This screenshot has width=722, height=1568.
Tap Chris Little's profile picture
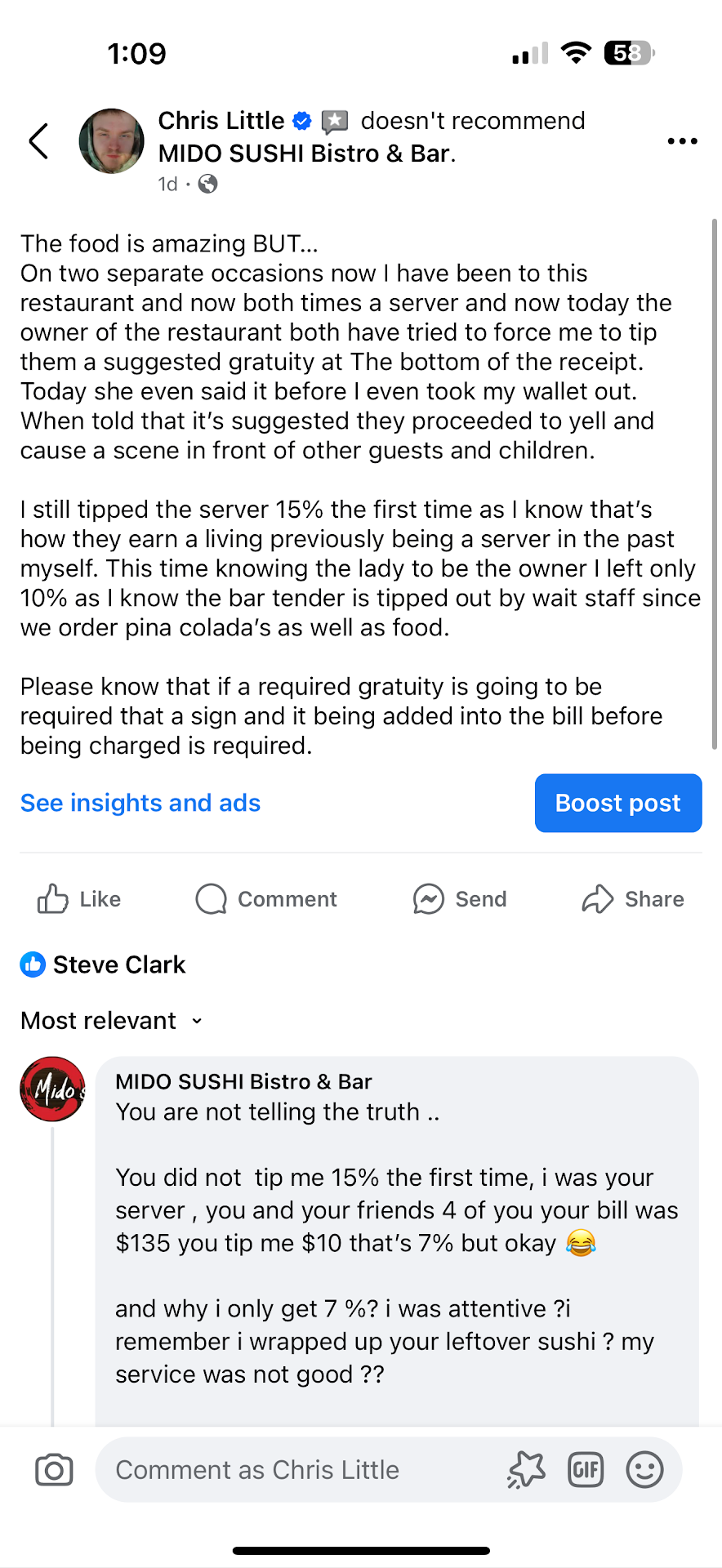112,141
